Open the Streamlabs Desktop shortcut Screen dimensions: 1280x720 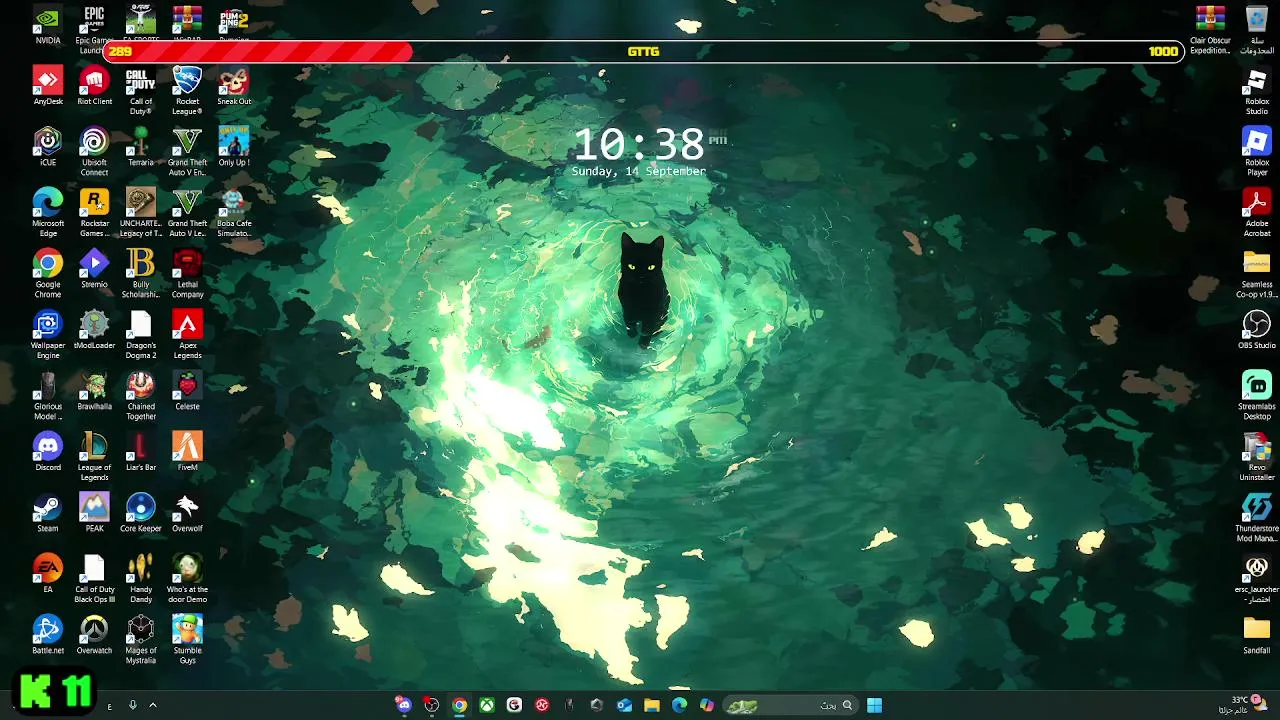coord(1257,396)
